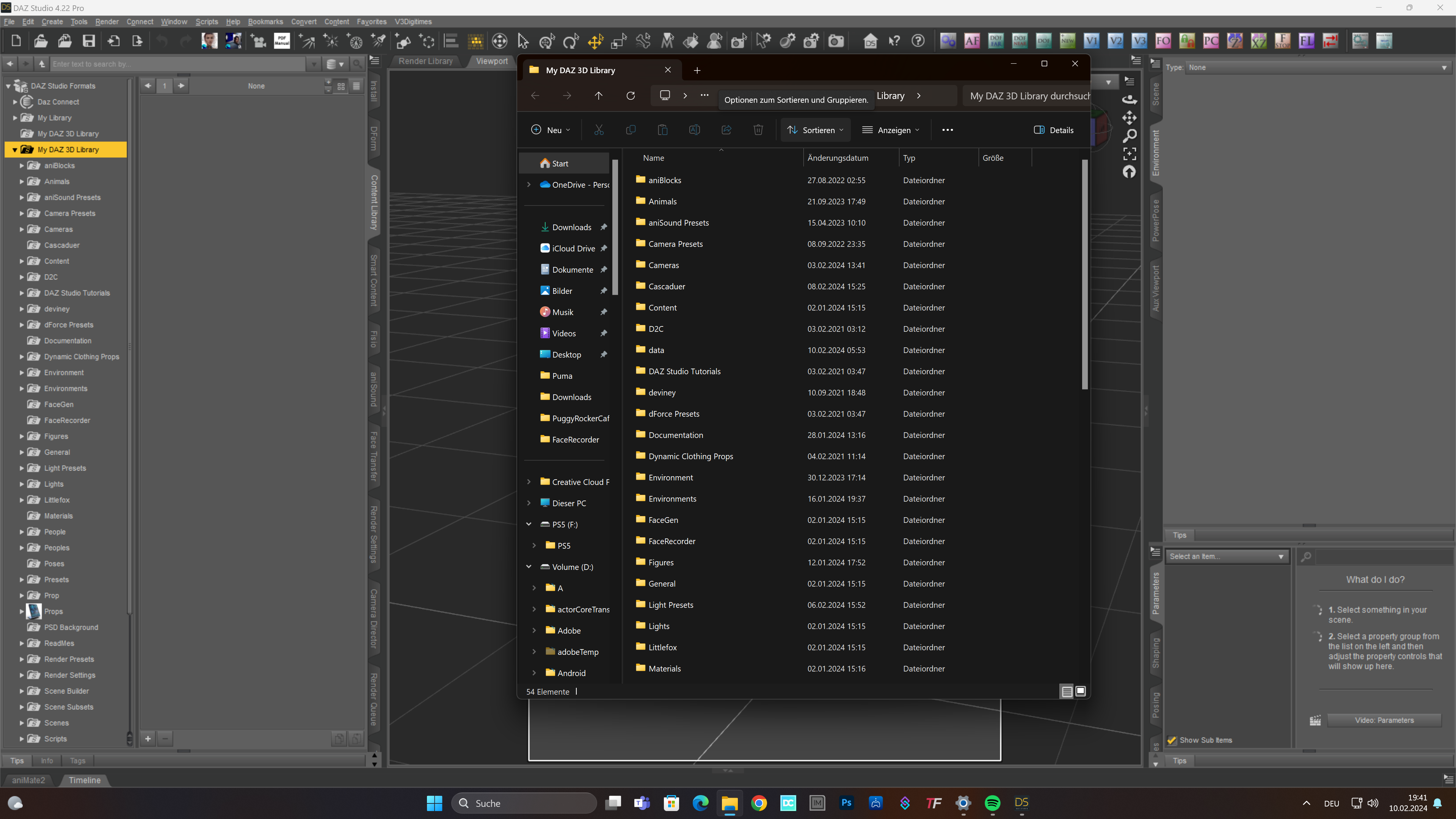Click the Render camera icon in toolbar
The width and height of the screenshot is (1456, 819).
click(x=836, y=41)
